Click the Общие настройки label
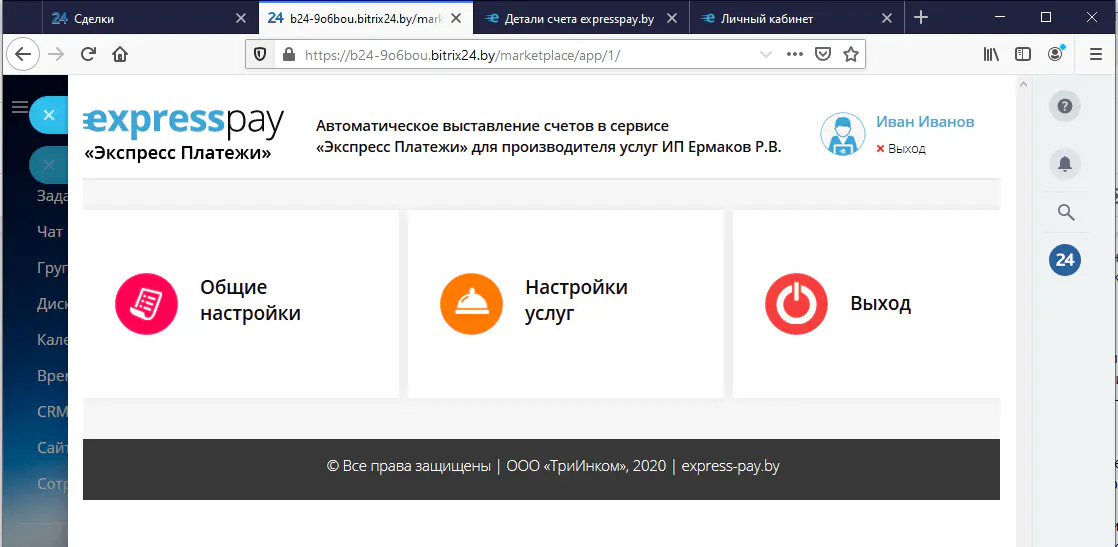Screen dimensions: 1118x547 tap(250, 300)
